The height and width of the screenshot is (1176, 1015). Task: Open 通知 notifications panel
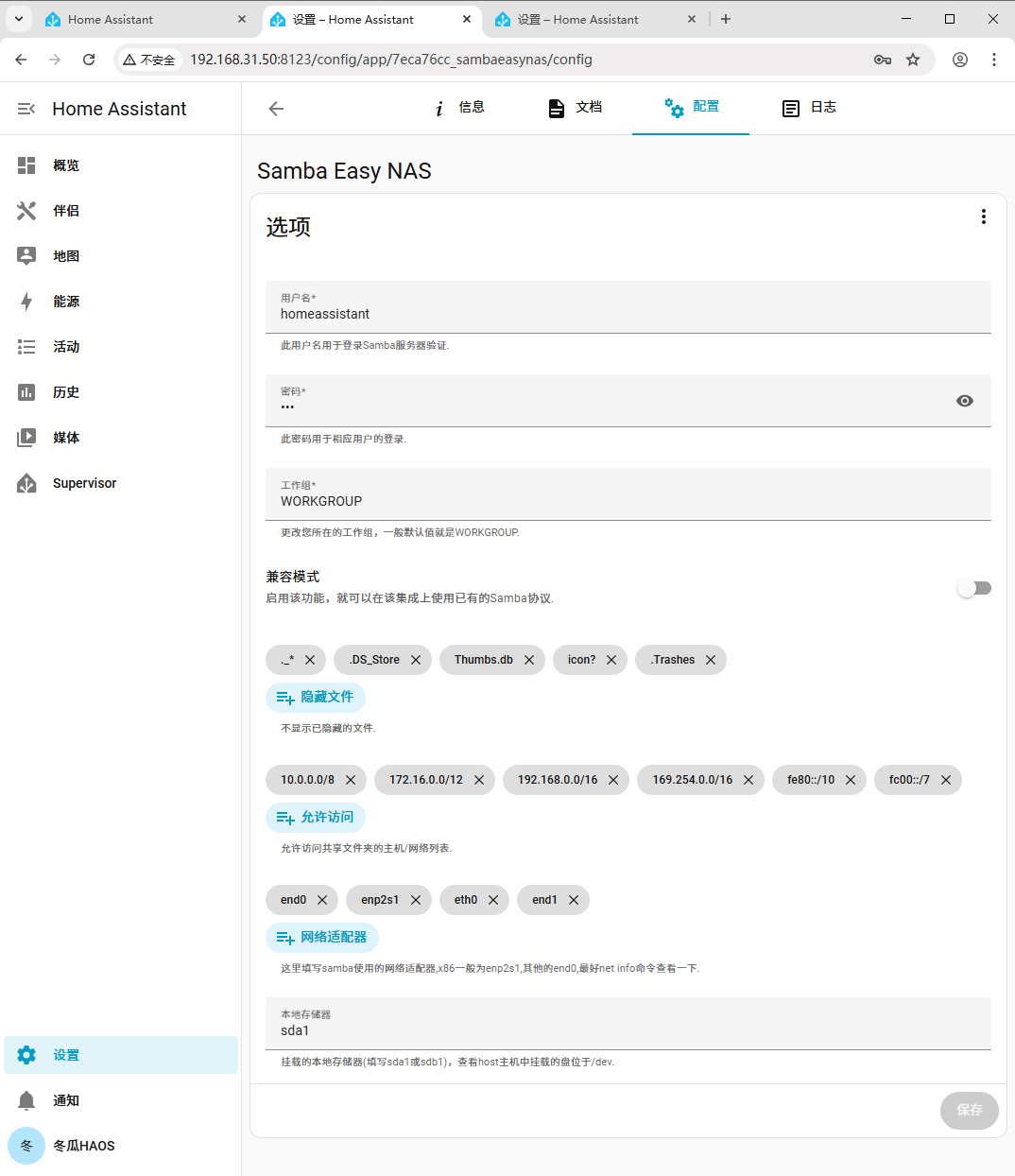point(121,1100)
